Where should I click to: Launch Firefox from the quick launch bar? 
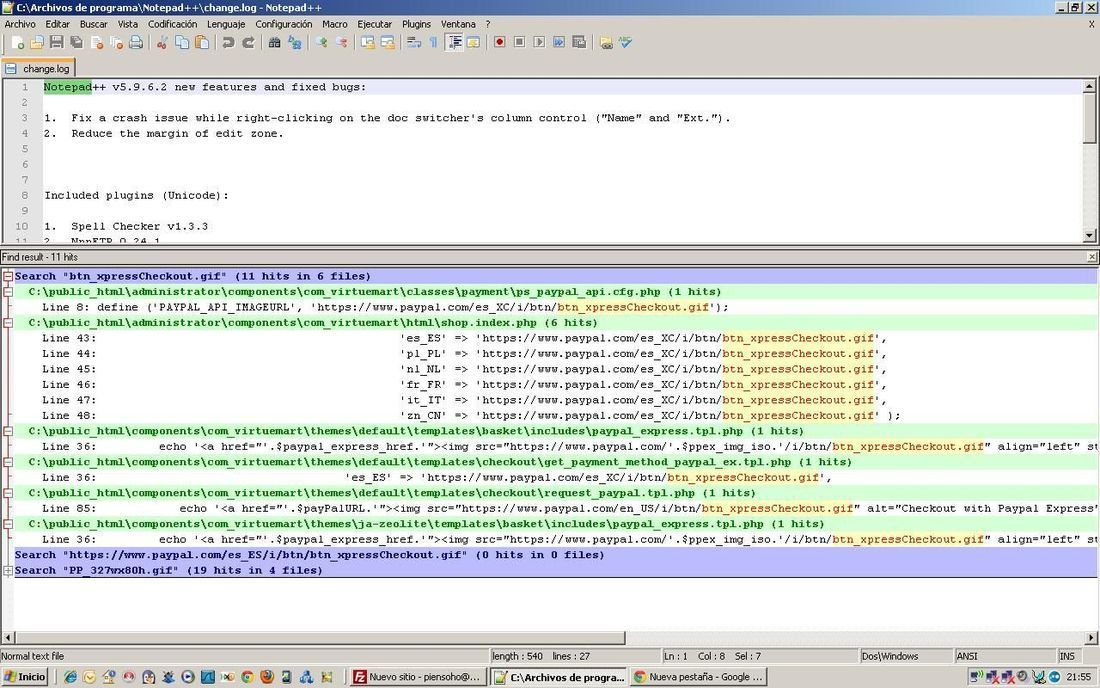(x=267, y=677)
